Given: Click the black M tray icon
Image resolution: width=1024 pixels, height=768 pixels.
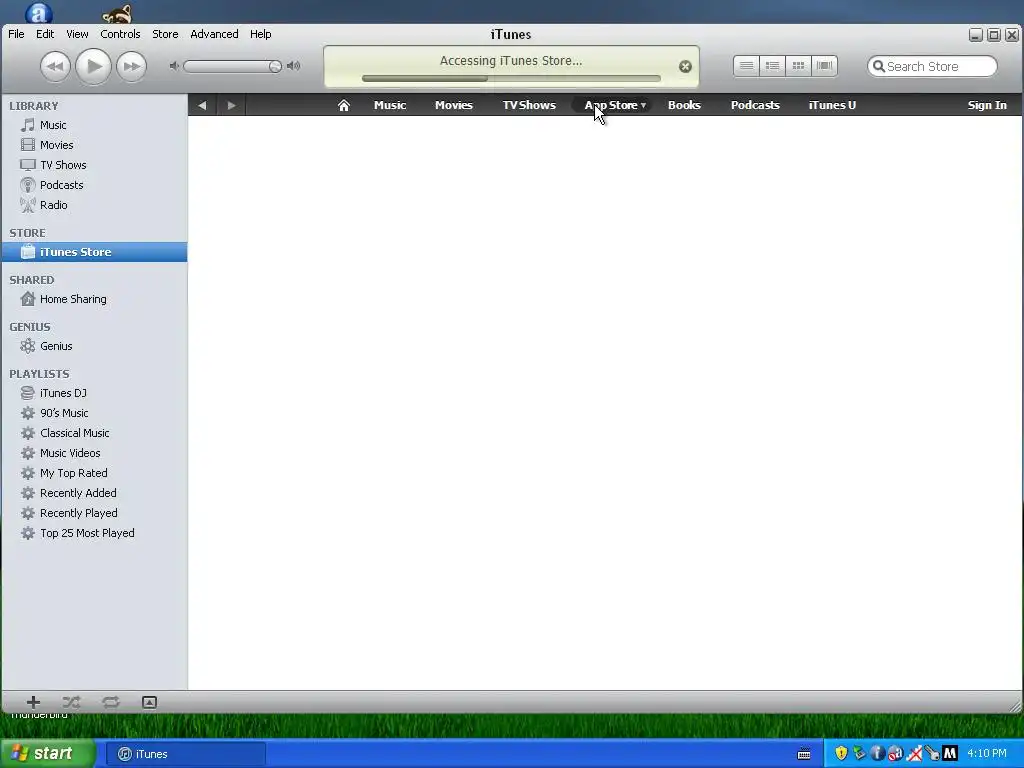Looking at the screenshot, I should pyautogui.click(x=950, y=754).
